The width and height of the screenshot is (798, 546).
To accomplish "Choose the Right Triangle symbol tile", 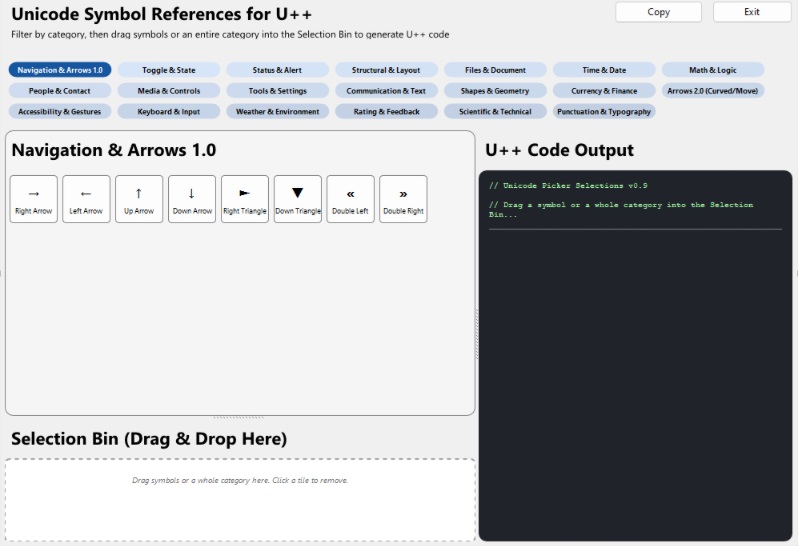I will pos(245,199).
